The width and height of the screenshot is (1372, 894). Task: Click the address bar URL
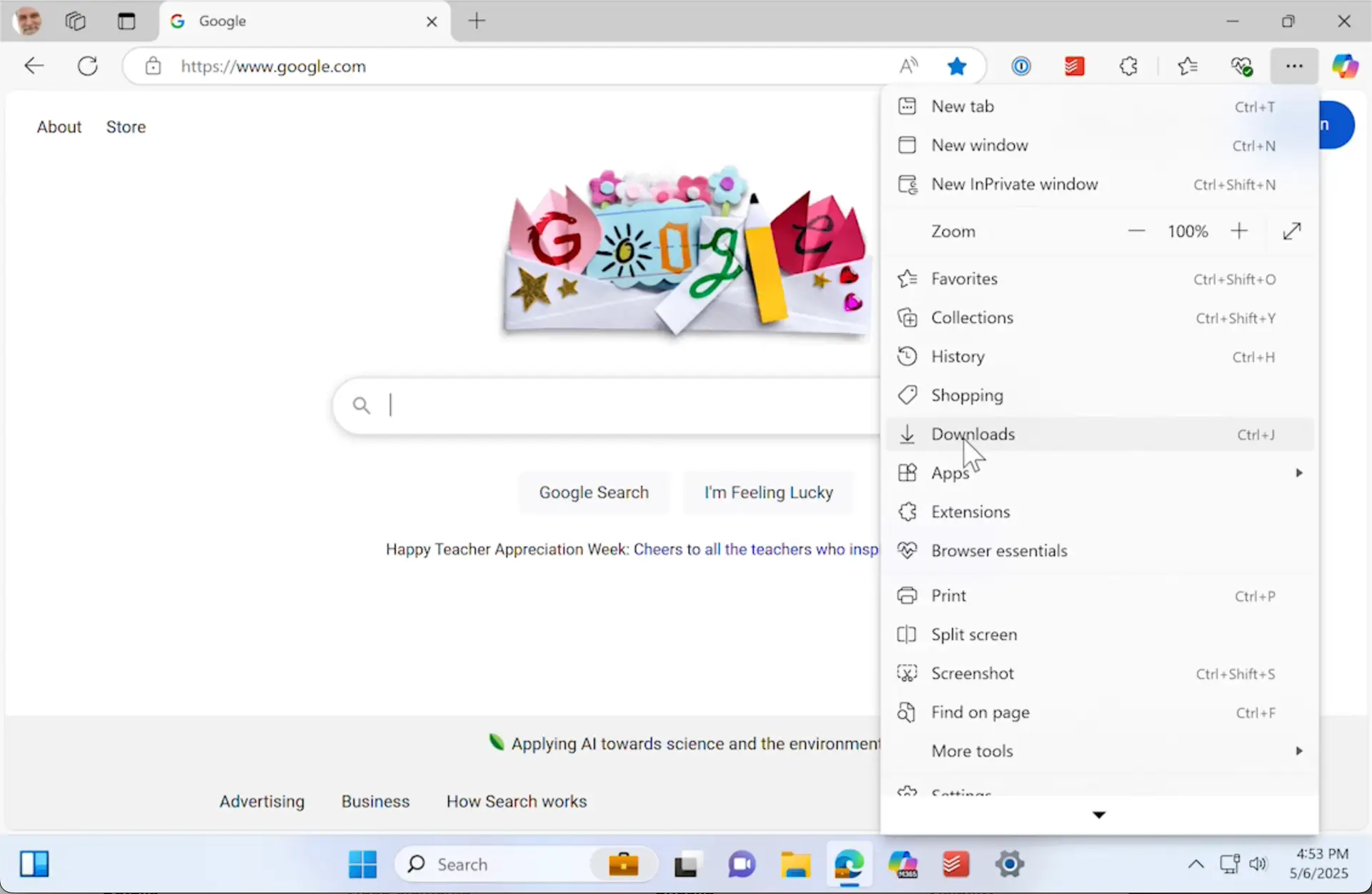click(273, 66)
